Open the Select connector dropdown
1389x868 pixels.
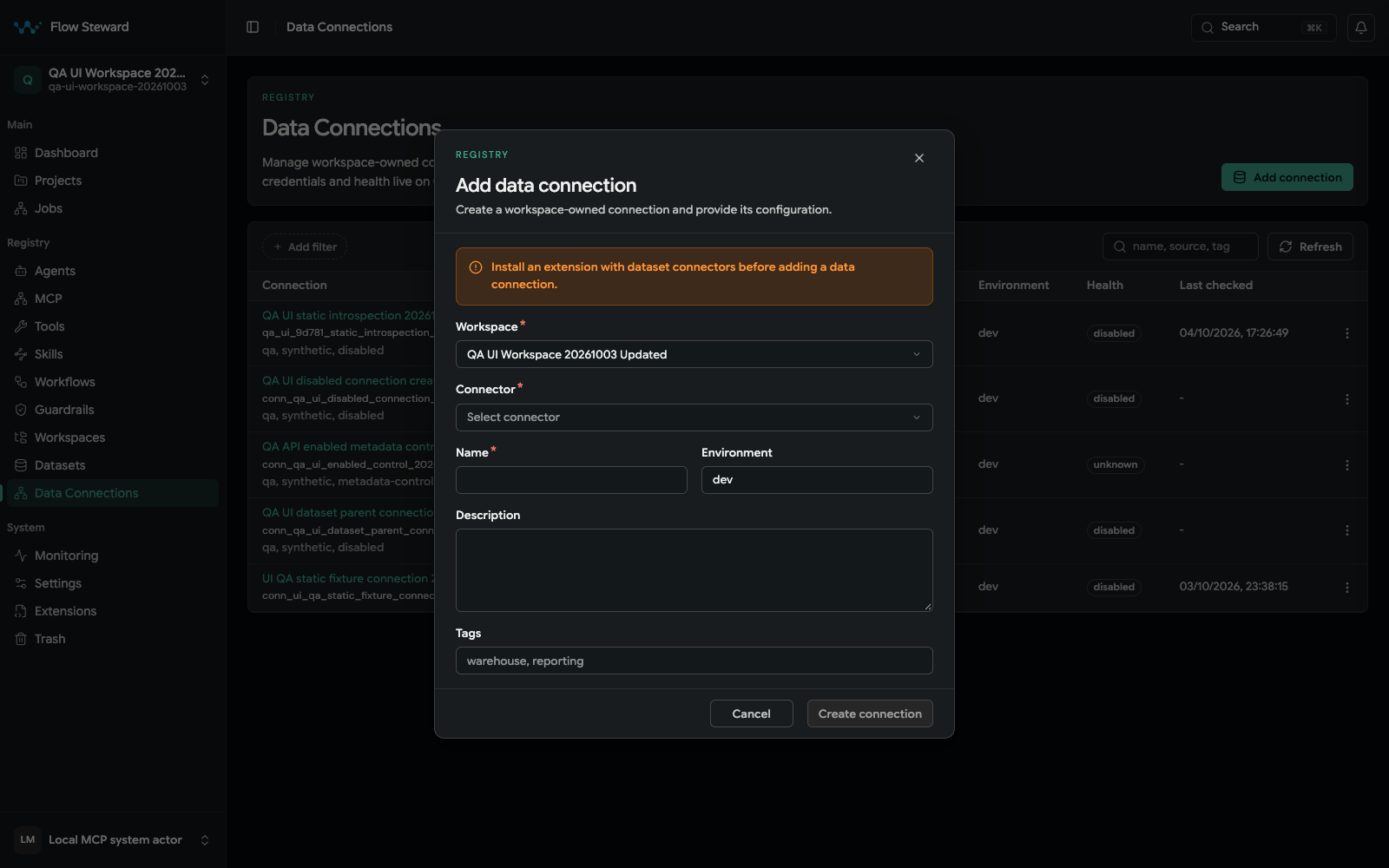[x=694, y=418]
